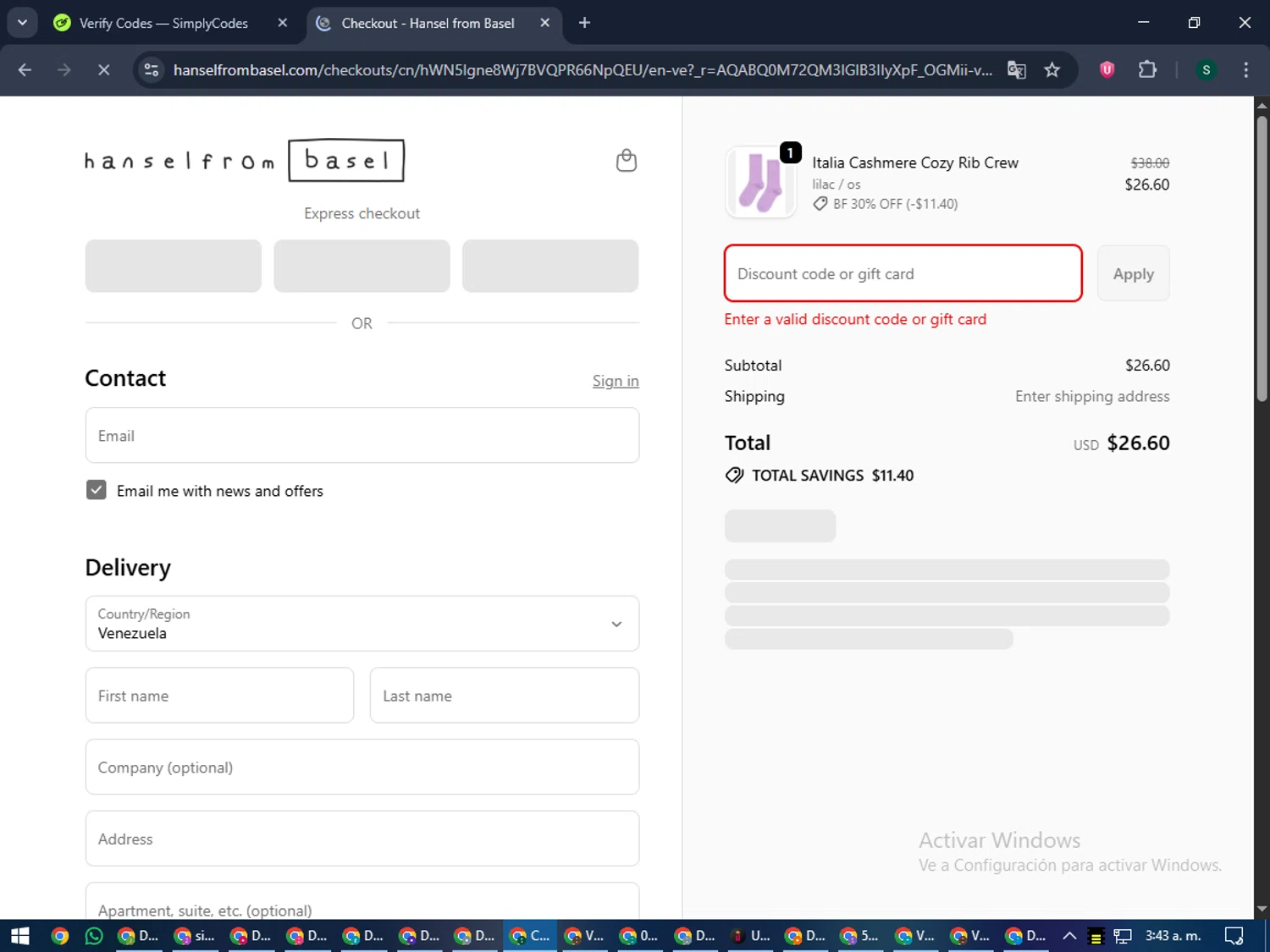Focus the Last name field
The width and height of the screenshot is (1270, 952).
[x=505, y=696]
